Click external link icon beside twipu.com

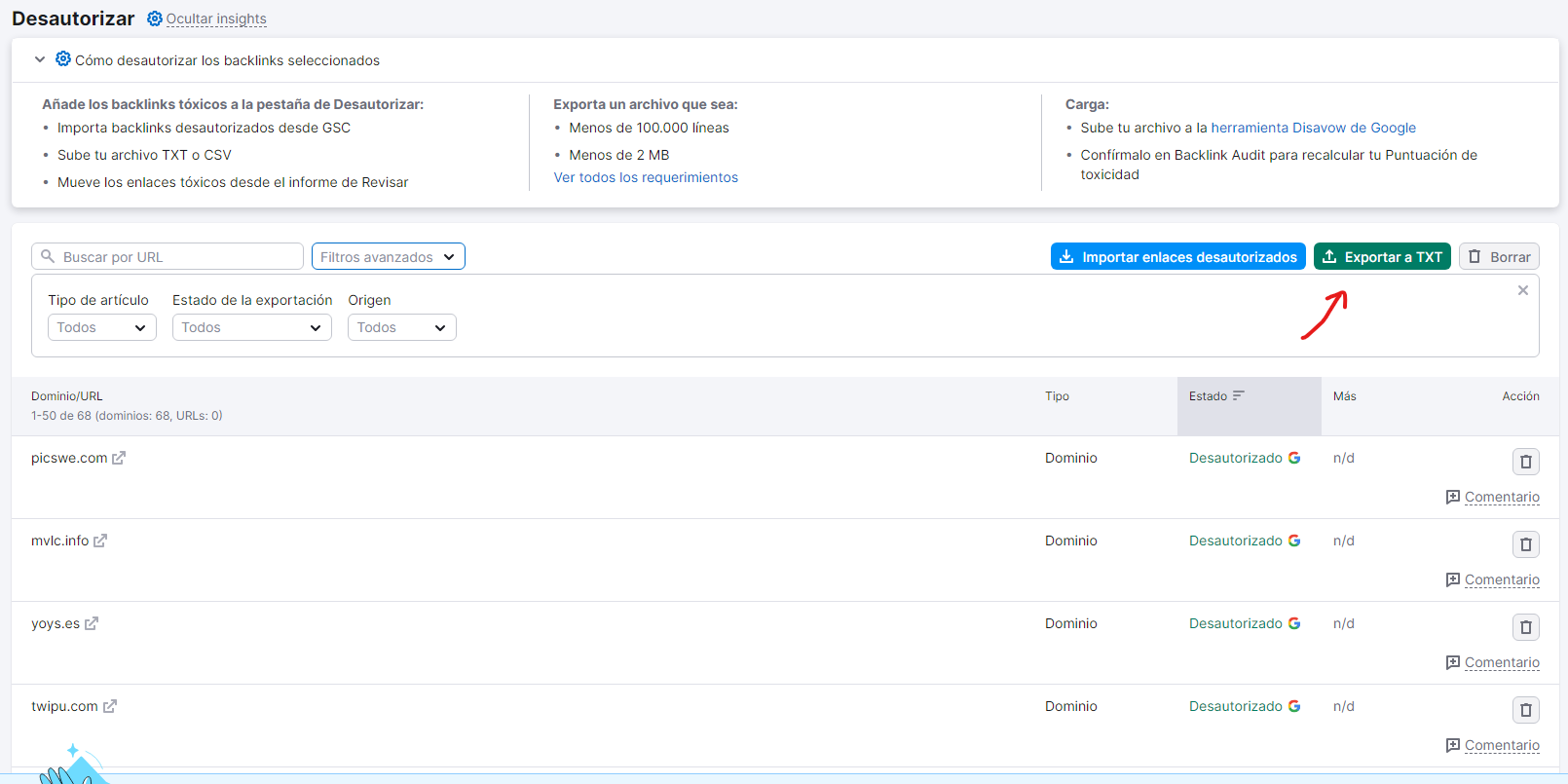(x=110, y=706)
